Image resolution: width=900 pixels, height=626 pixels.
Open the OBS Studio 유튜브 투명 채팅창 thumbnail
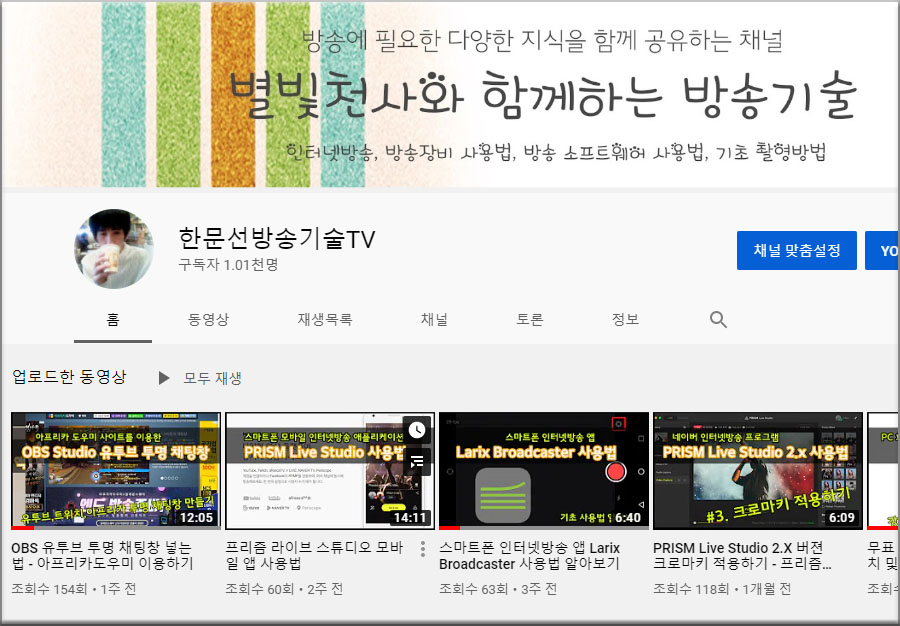(115, 471)
